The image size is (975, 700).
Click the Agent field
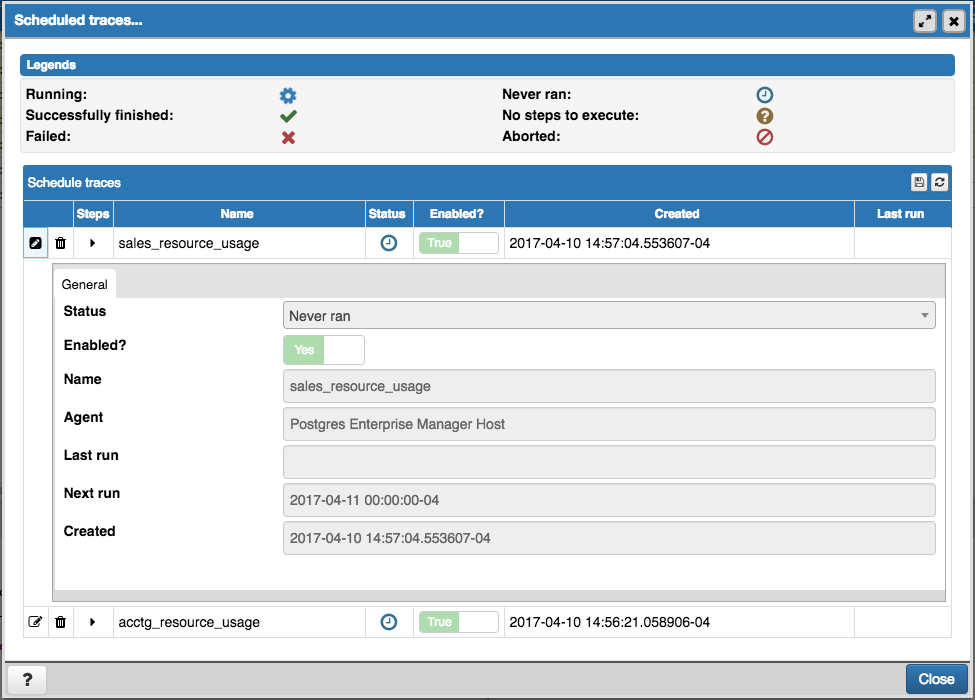[x=609, y=424]
